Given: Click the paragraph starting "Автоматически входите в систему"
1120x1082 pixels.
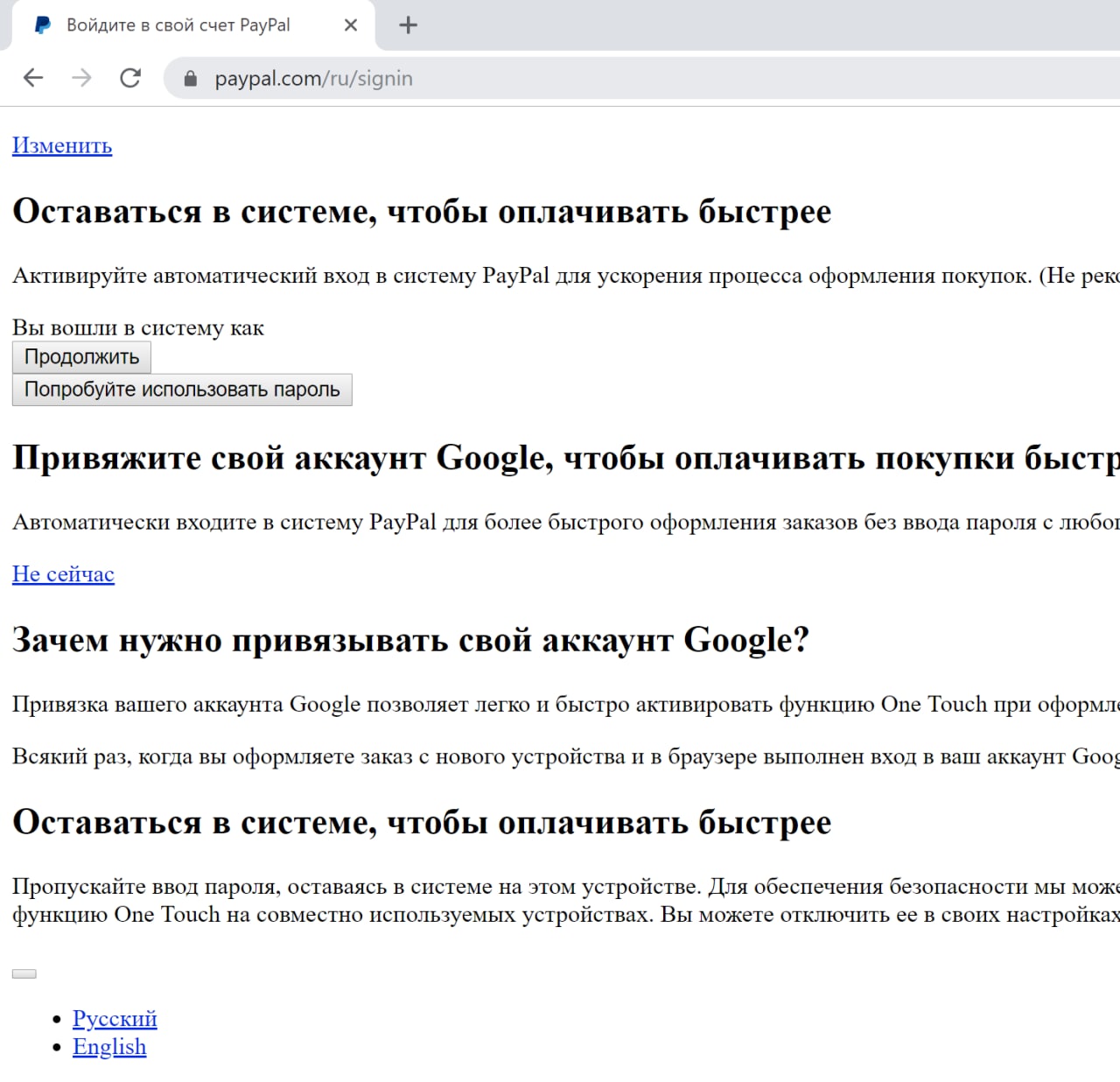Looking at the screenshot, I should click(566, 522).
